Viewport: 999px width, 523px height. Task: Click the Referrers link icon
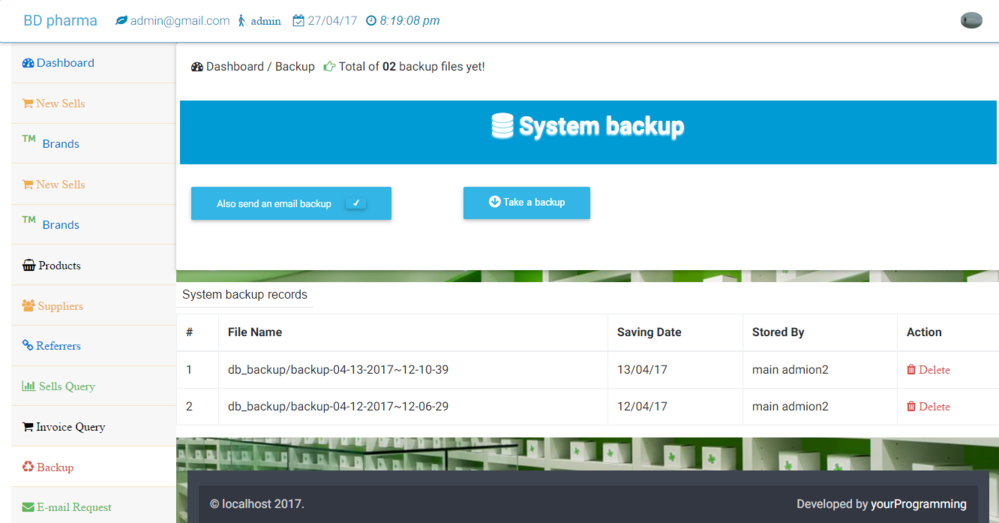tap(28, 346)
